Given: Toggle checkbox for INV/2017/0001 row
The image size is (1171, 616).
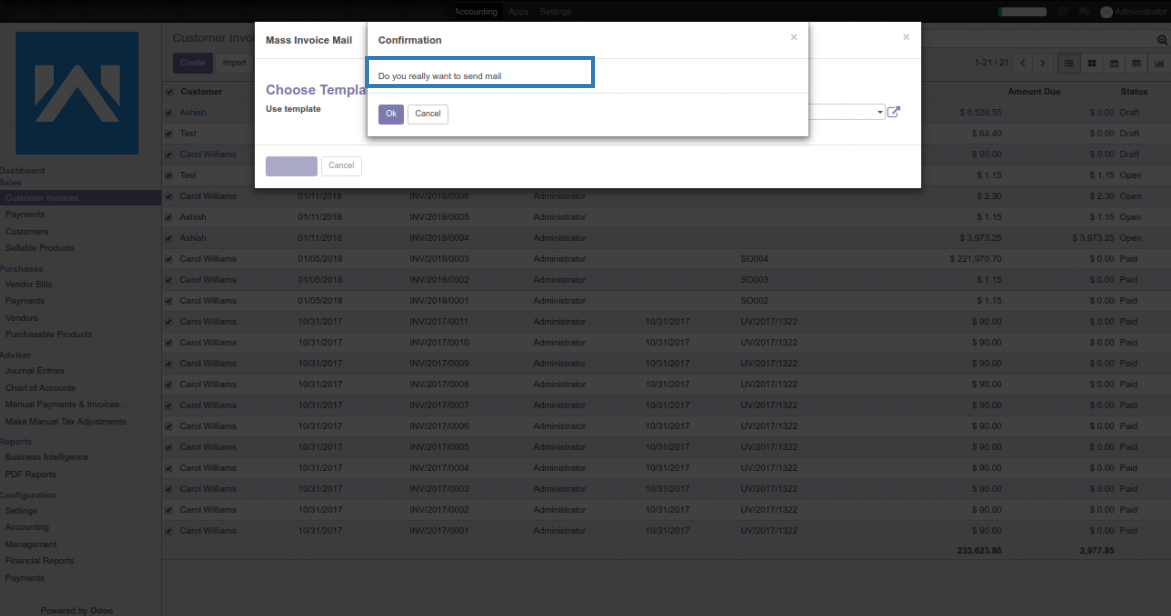Looking at the screenshot, I should click(170, 531).
